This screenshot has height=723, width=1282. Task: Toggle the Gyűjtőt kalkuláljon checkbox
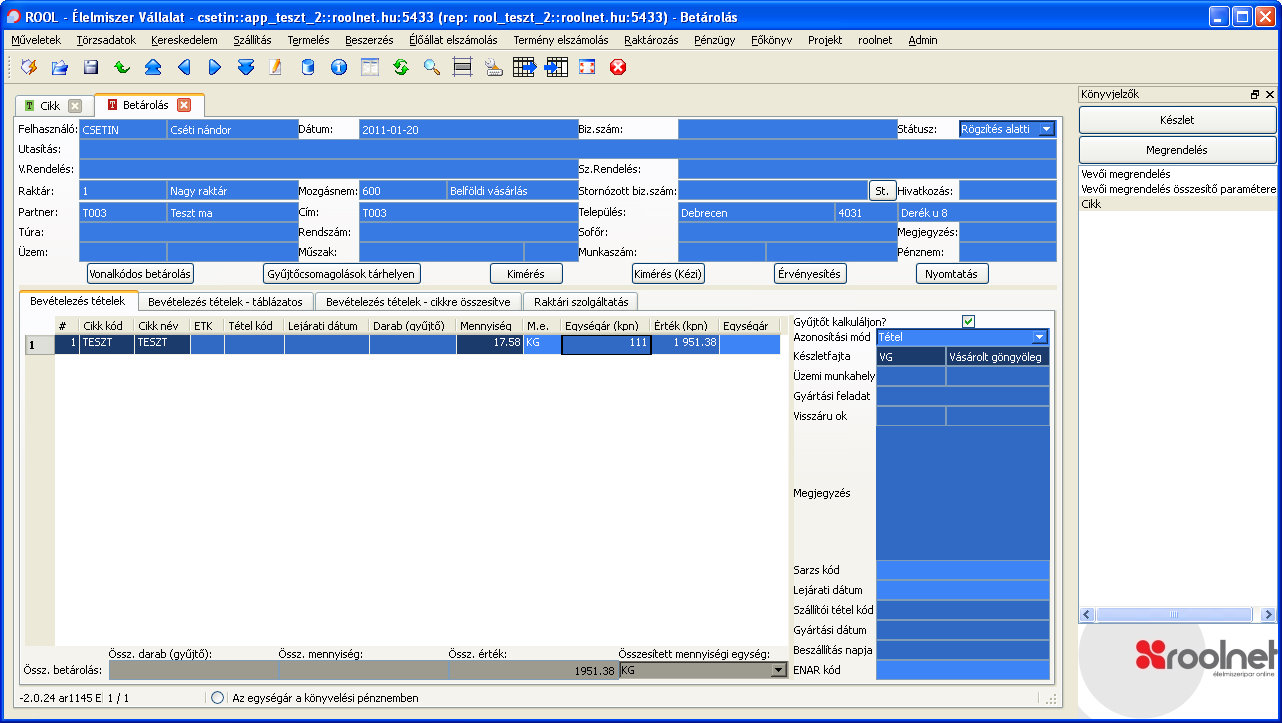point(967,321)
